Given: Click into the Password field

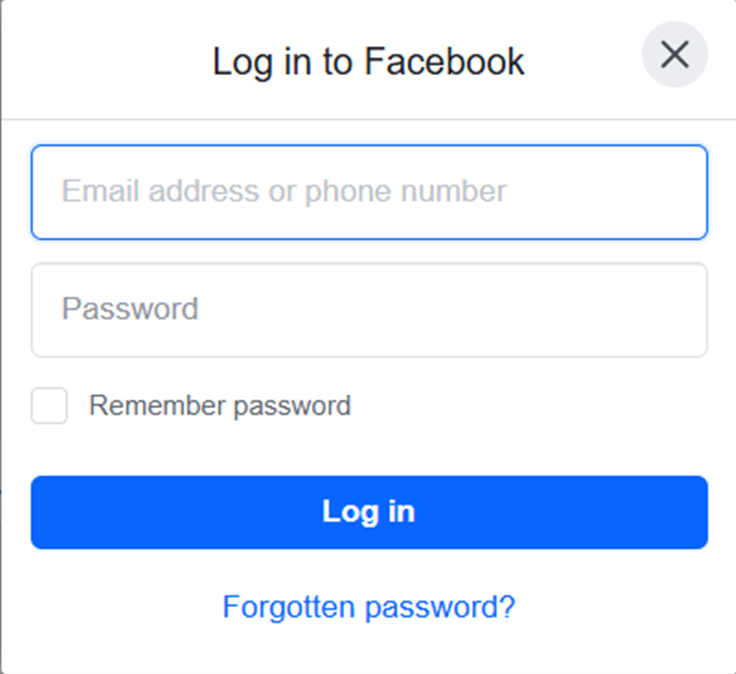Looking at the screenshot, I should 369,309.
